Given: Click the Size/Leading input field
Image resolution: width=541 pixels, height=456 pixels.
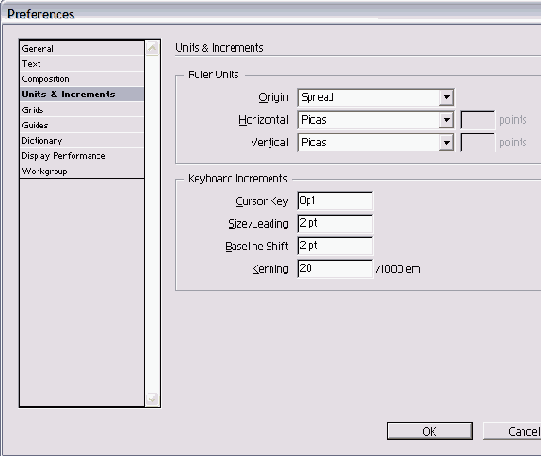Looking at the screenshot, I should (335, 224).
